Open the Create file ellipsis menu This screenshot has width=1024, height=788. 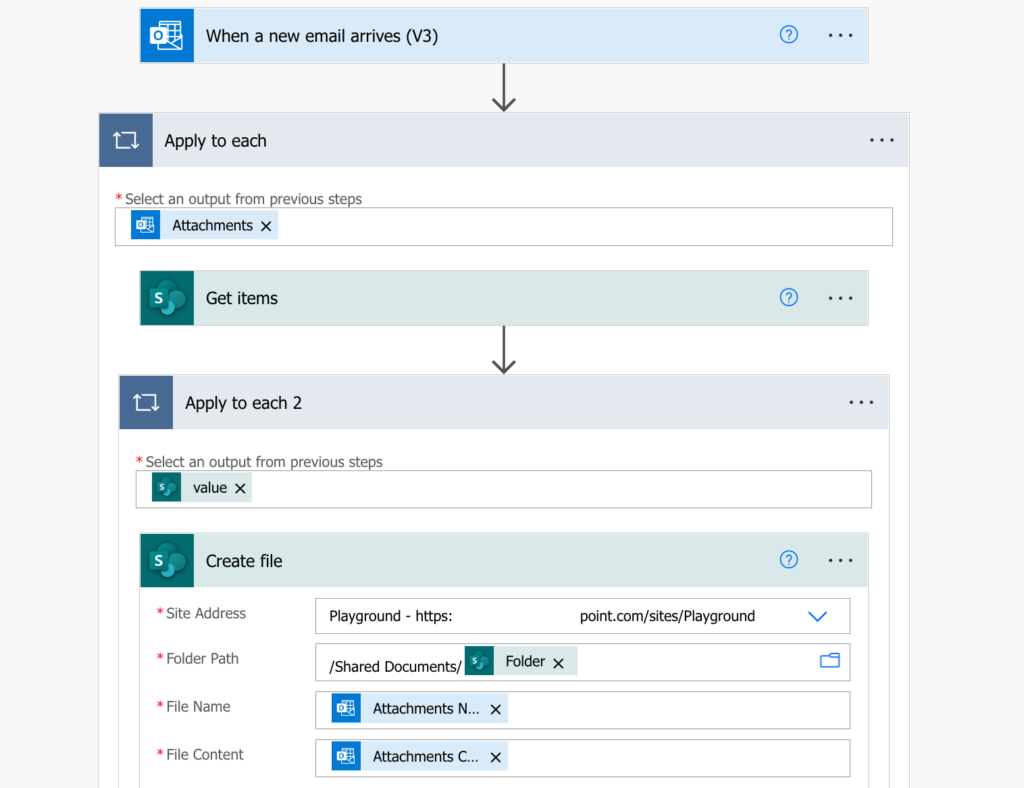[x=840, y=560]
